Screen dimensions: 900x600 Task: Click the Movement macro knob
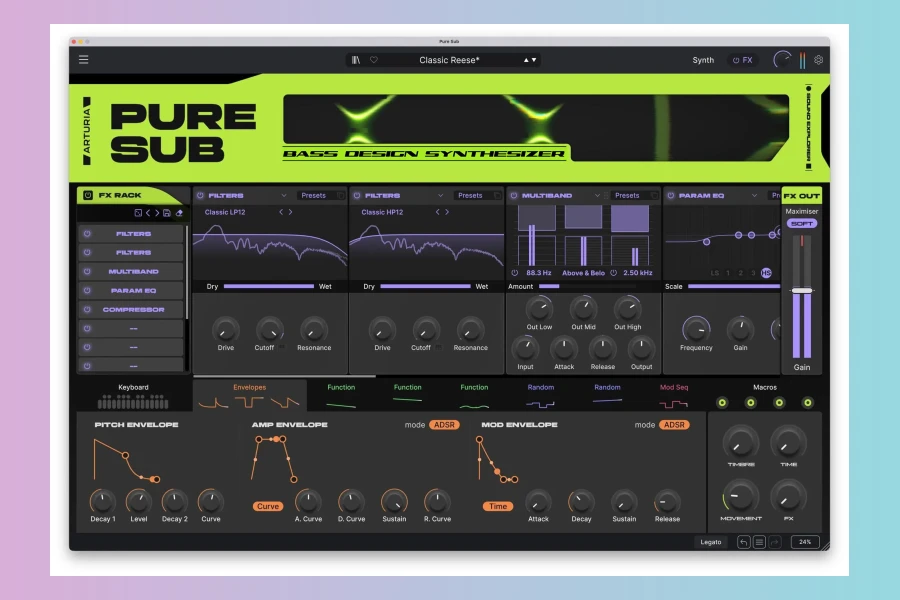[740, 496]
